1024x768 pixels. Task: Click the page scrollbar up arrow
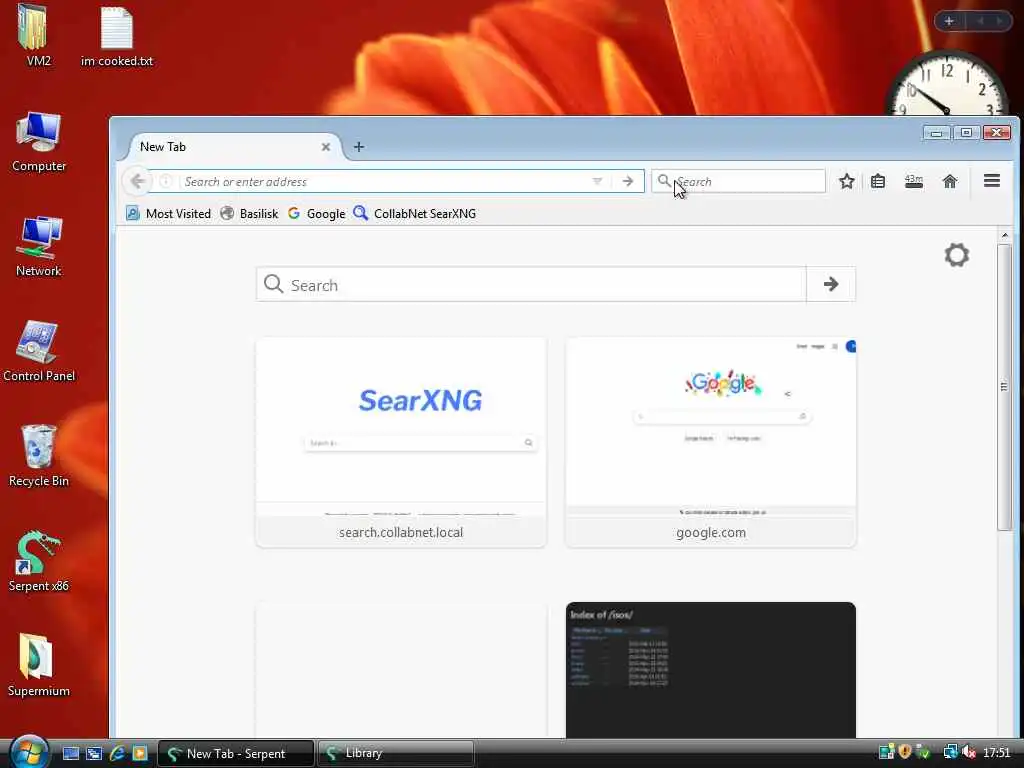tap(1004, 235)
